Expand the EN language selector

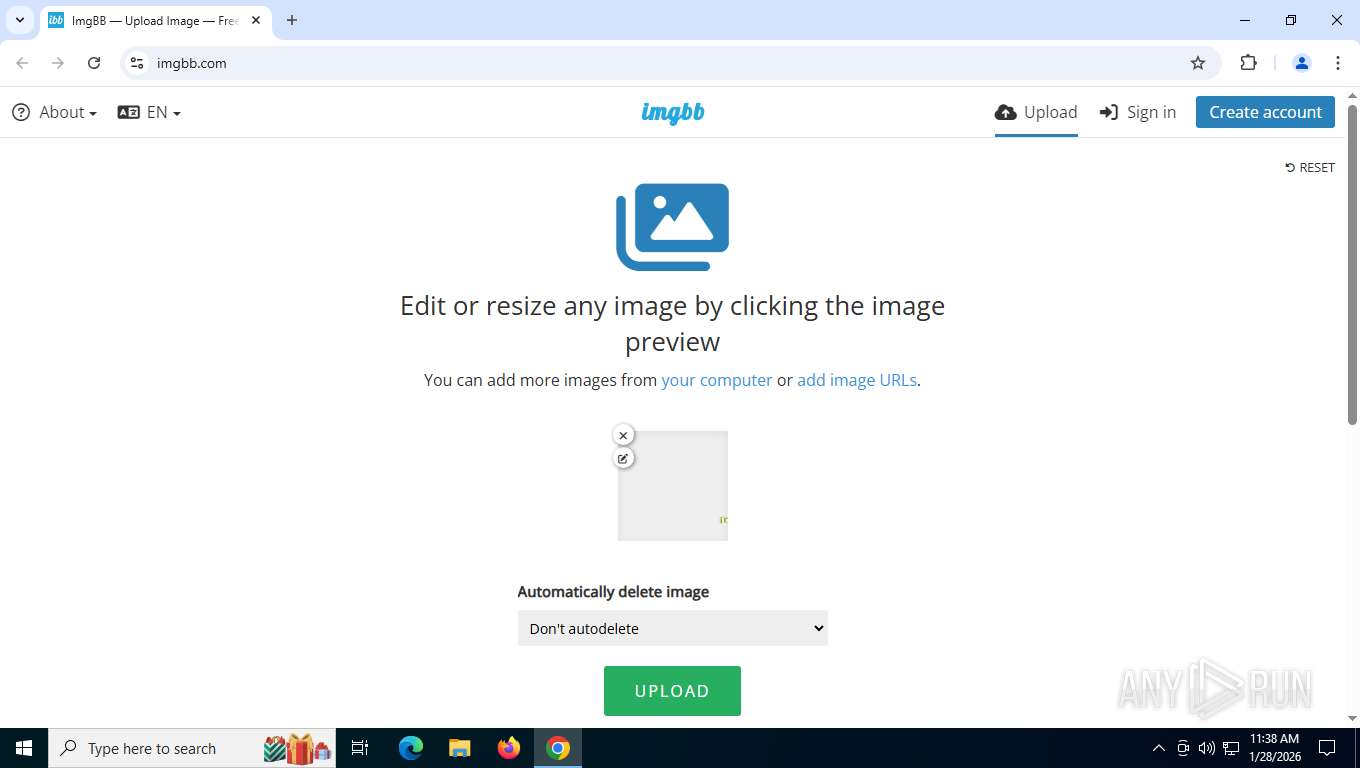[x=149, y=112]
